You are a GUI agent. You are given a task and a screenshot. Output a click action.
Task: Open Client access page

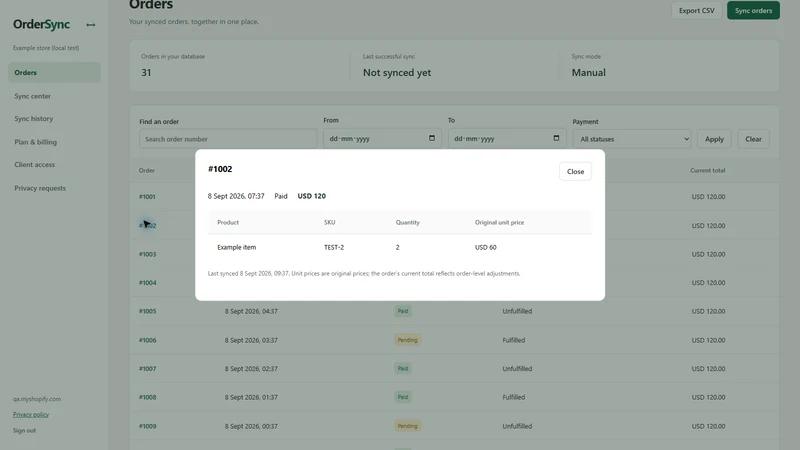click(x=35, y=164)
